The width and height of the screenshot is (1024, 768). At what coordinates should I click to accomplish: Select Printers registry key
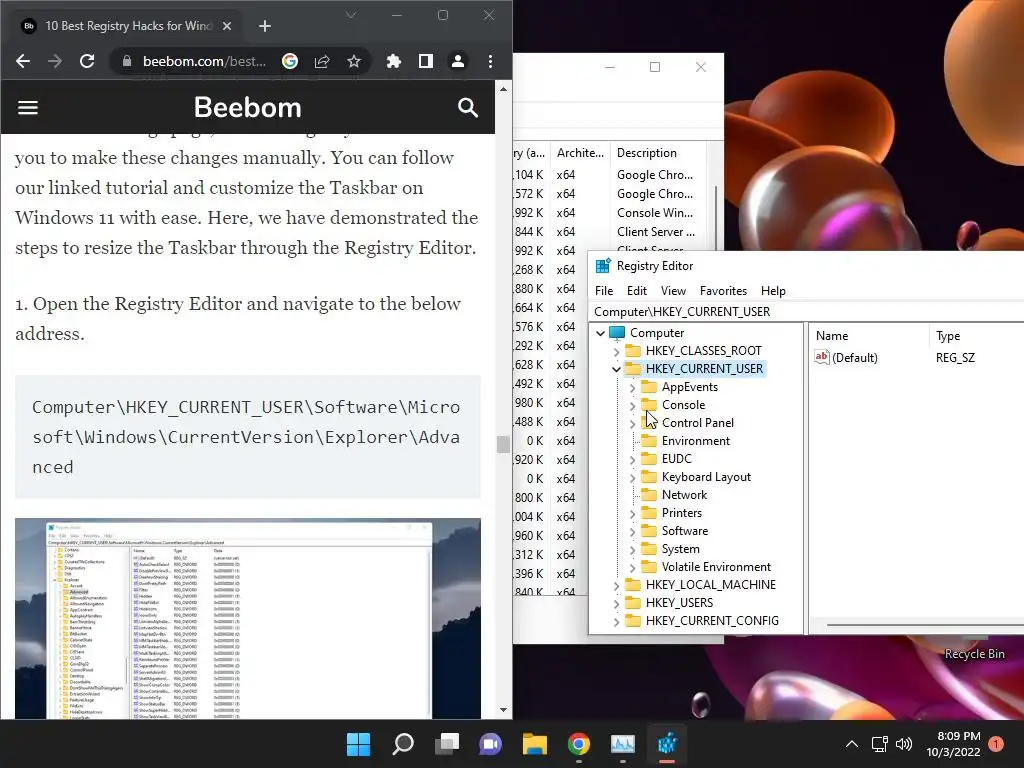[682, 513]
